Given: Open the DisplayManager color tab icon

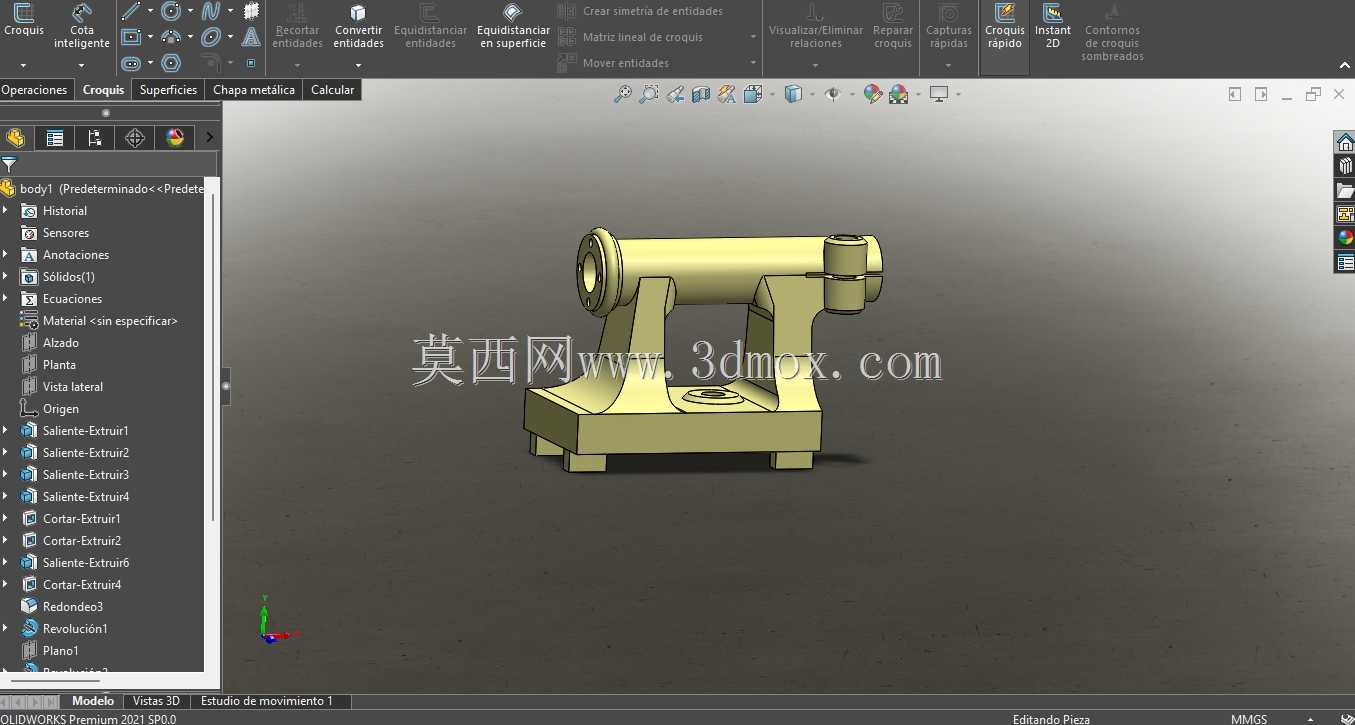Looking at the screenshot, I should [x=175, y=138].
